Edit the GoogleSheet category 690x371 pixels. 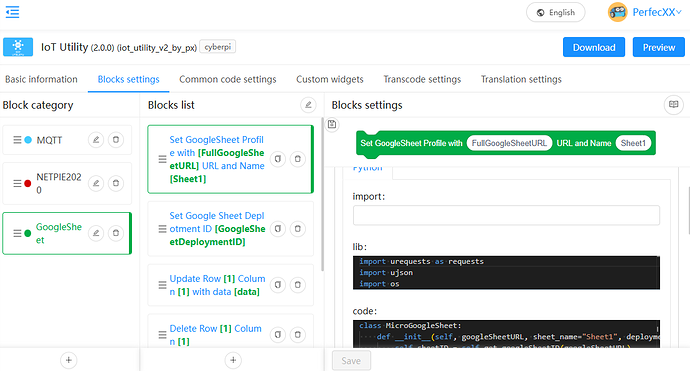(x=96, y=233)
